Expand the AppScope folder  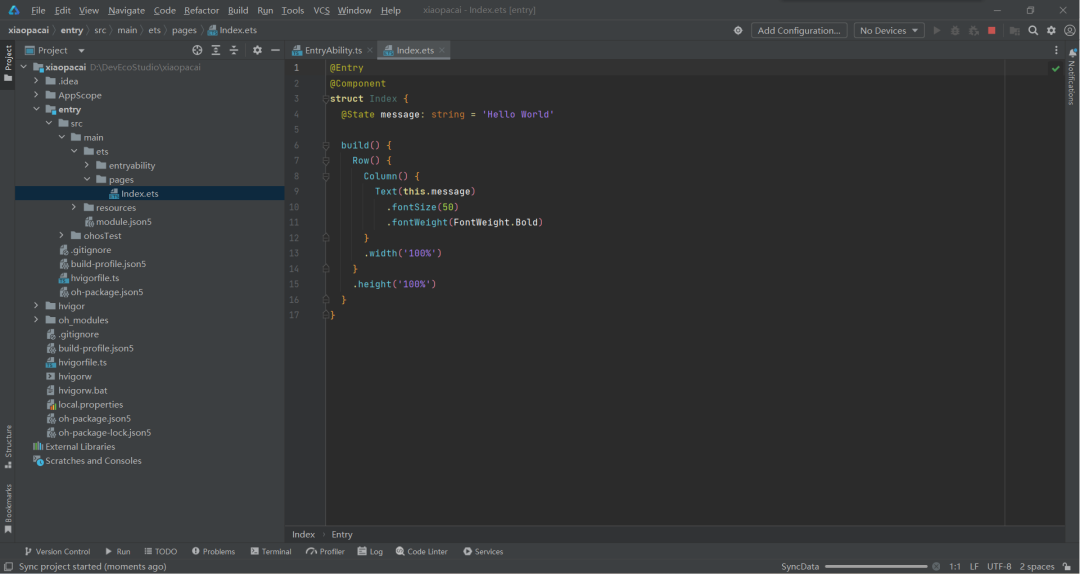[36, 95]
